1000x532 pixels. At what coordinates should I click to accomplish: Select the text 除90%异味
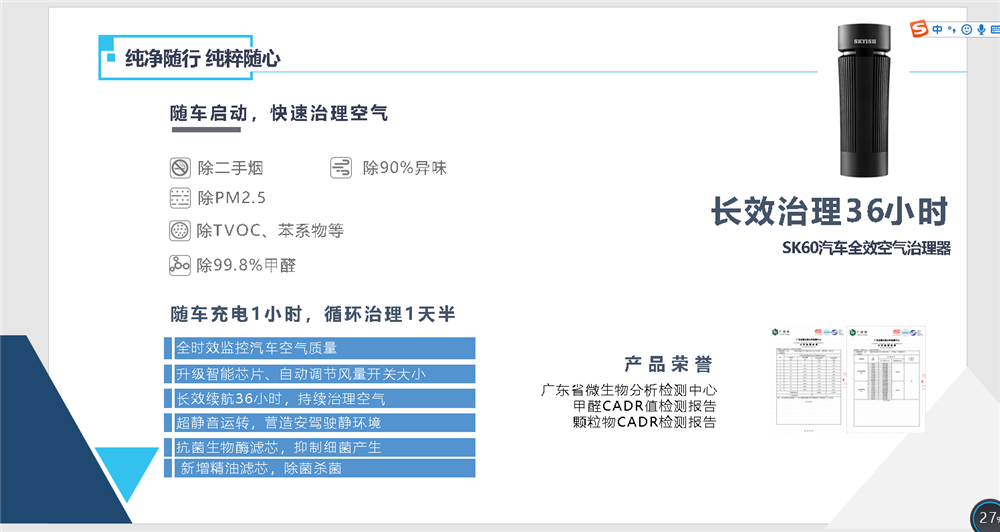(405, 168)
